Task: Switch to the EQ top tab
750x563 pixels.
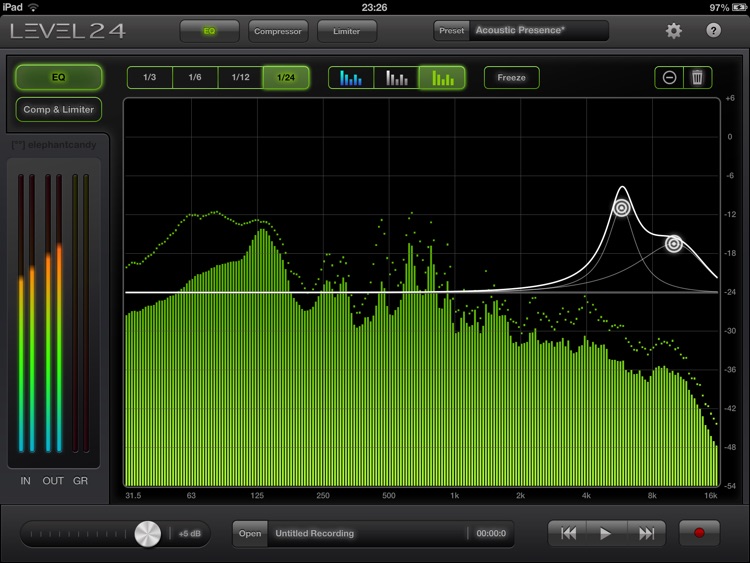Action: [210, 31]
